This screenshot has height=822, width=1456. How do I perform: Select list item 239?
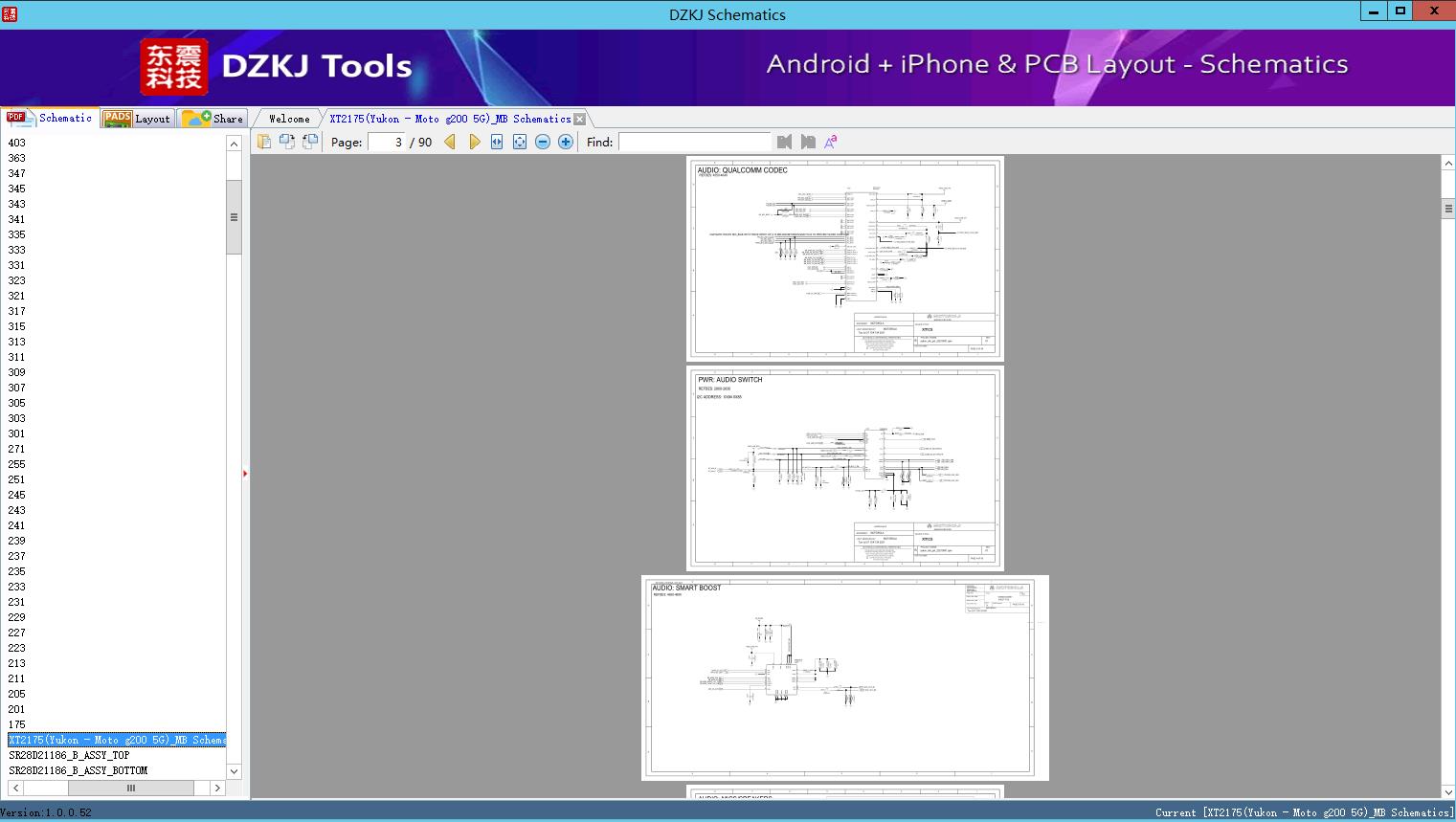point(17,541)
